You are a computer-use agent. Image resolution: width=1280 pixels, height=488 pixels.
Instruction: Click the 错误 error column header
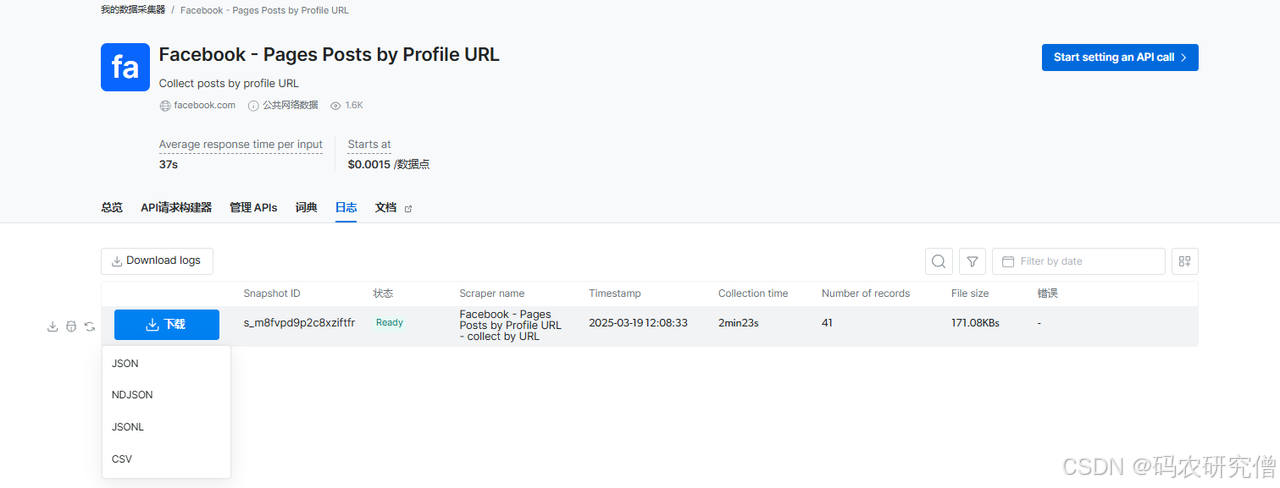(1048, 293)
